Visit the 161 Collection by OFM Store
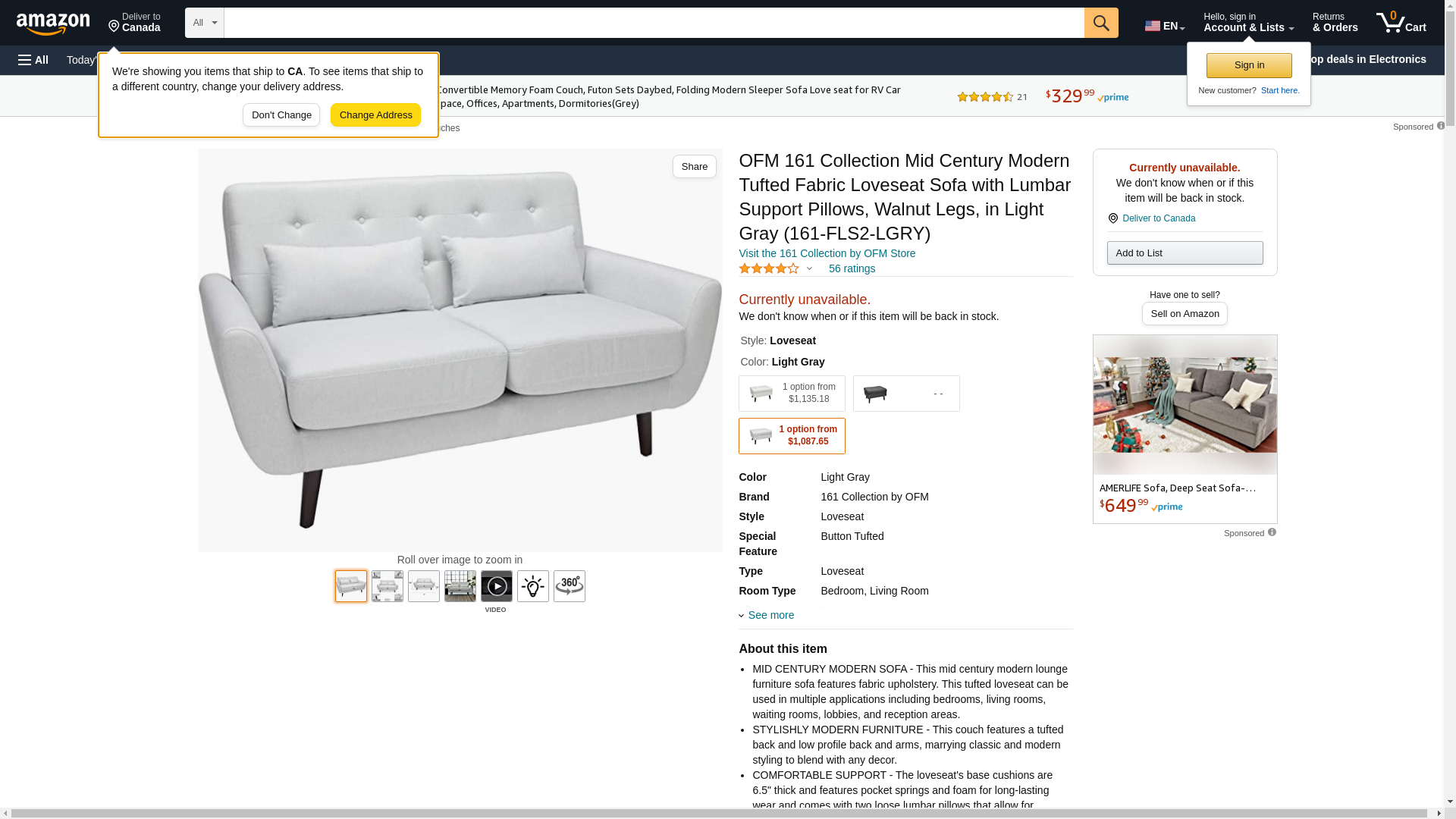This screenshot has width=1456, height=819. click(827, 253)
